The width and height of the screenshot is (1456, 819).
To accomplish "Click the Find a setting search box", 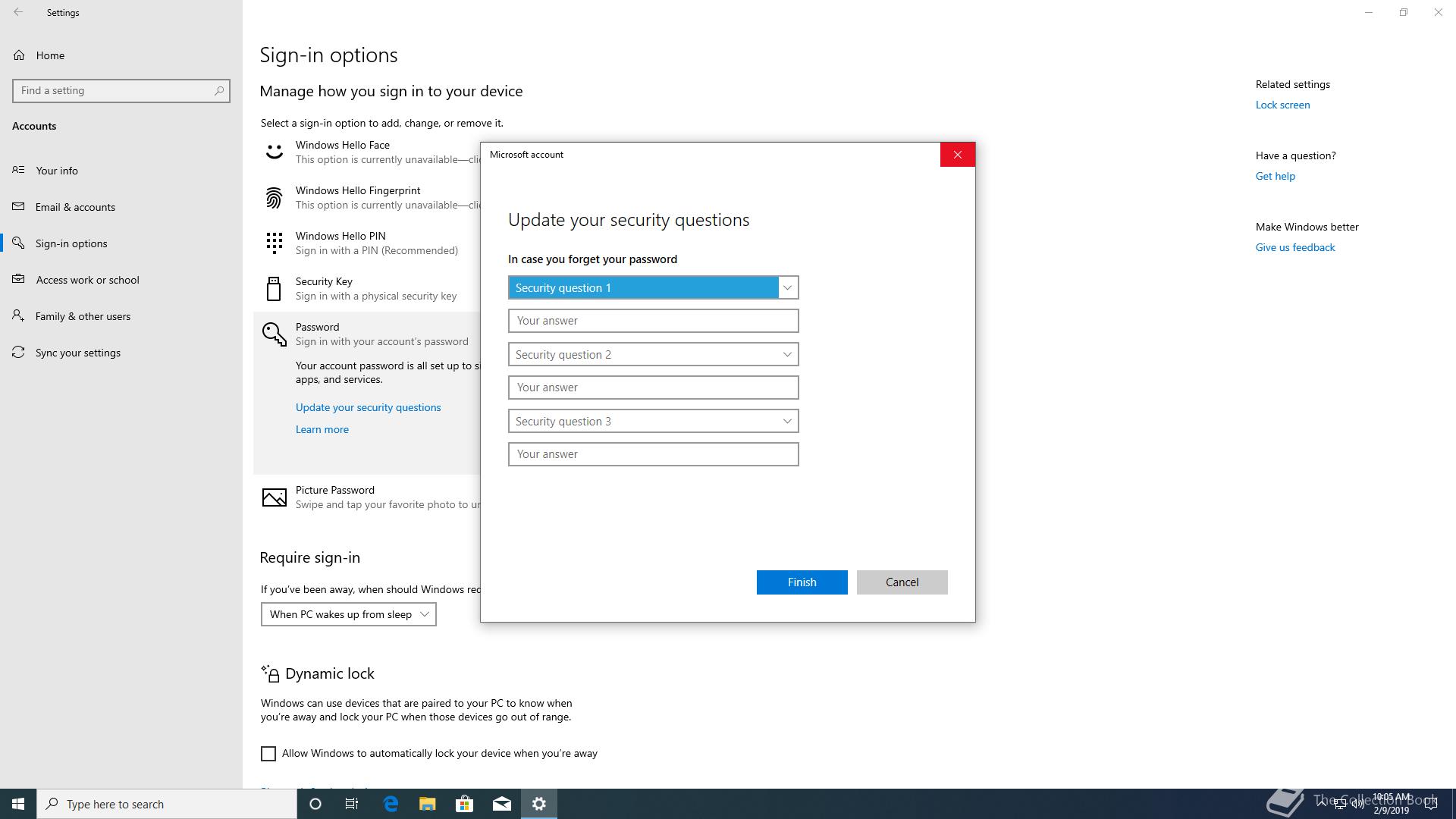I will click(121, 90).
